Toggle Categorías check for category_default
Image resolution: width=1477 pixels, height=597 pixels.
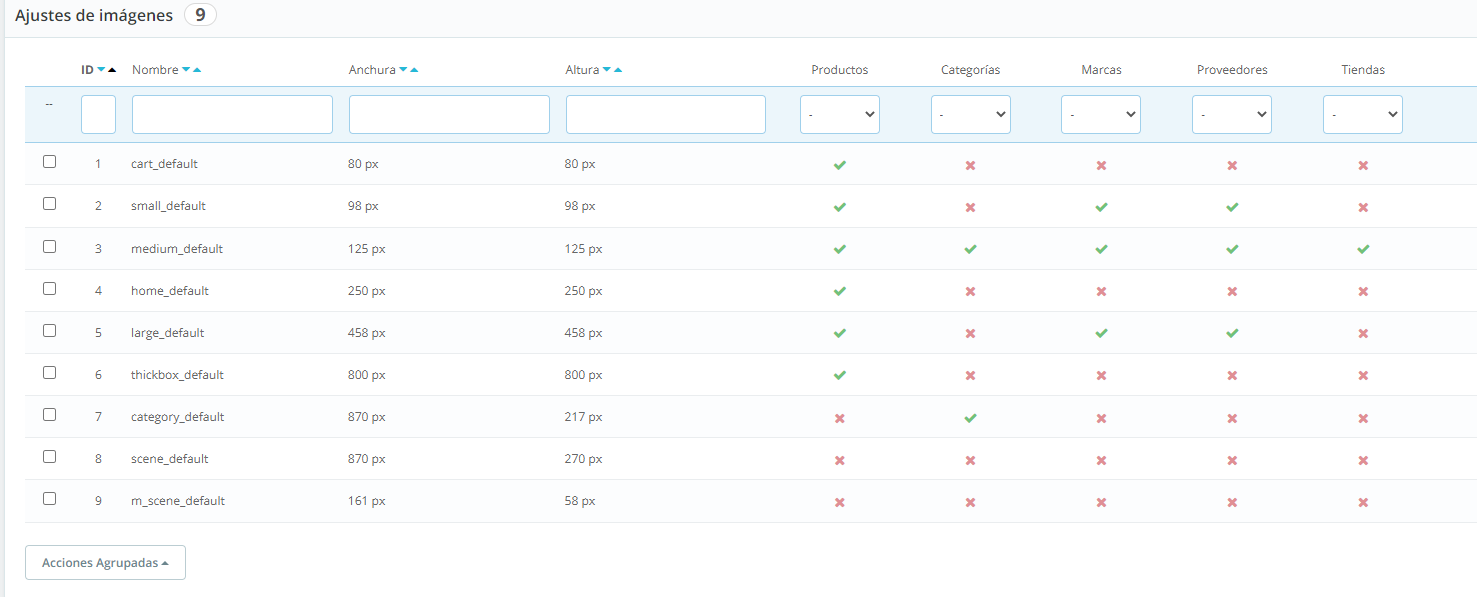(x=970, y=418)
